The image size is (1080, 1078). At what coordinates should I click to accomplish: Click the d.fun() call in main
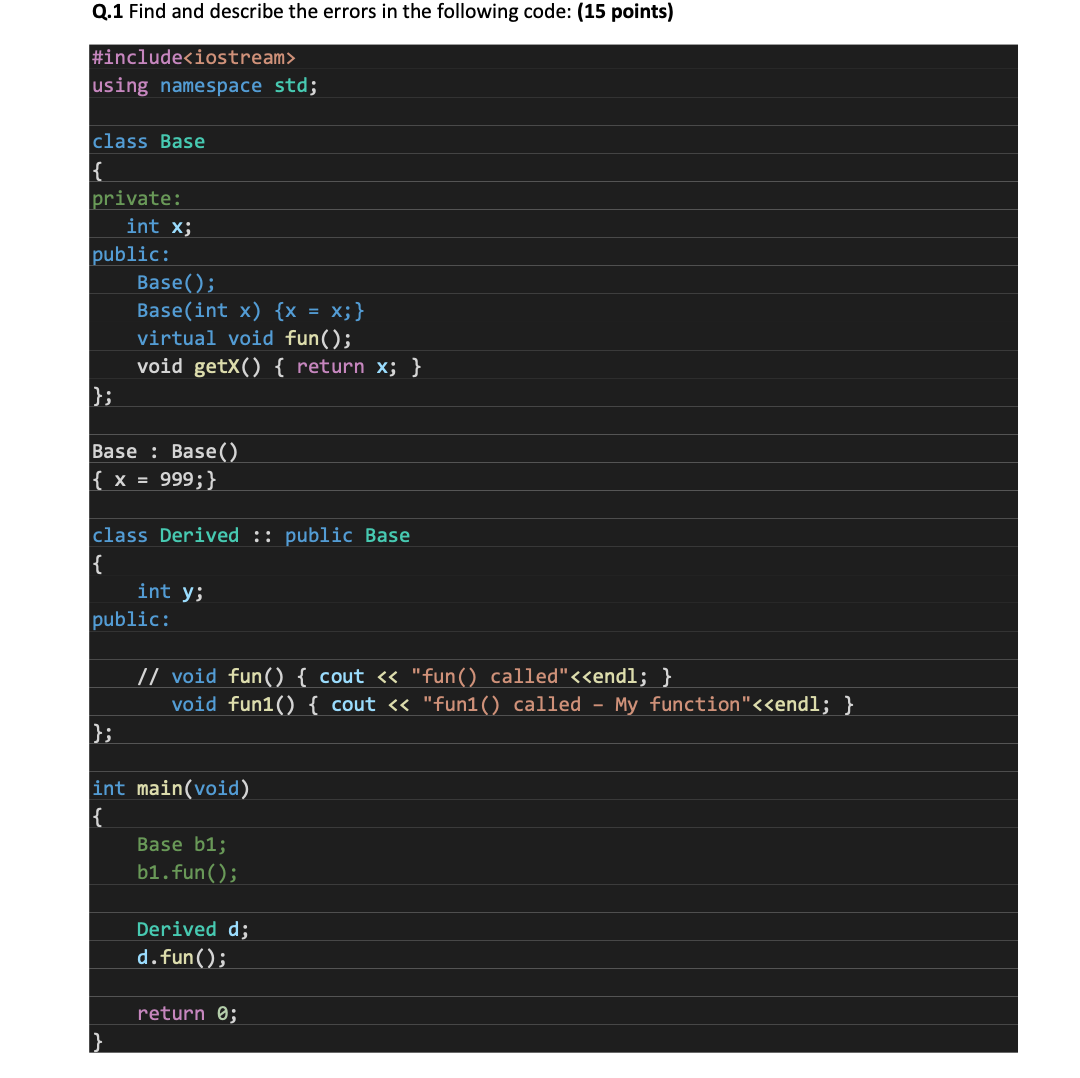[180, 957]
